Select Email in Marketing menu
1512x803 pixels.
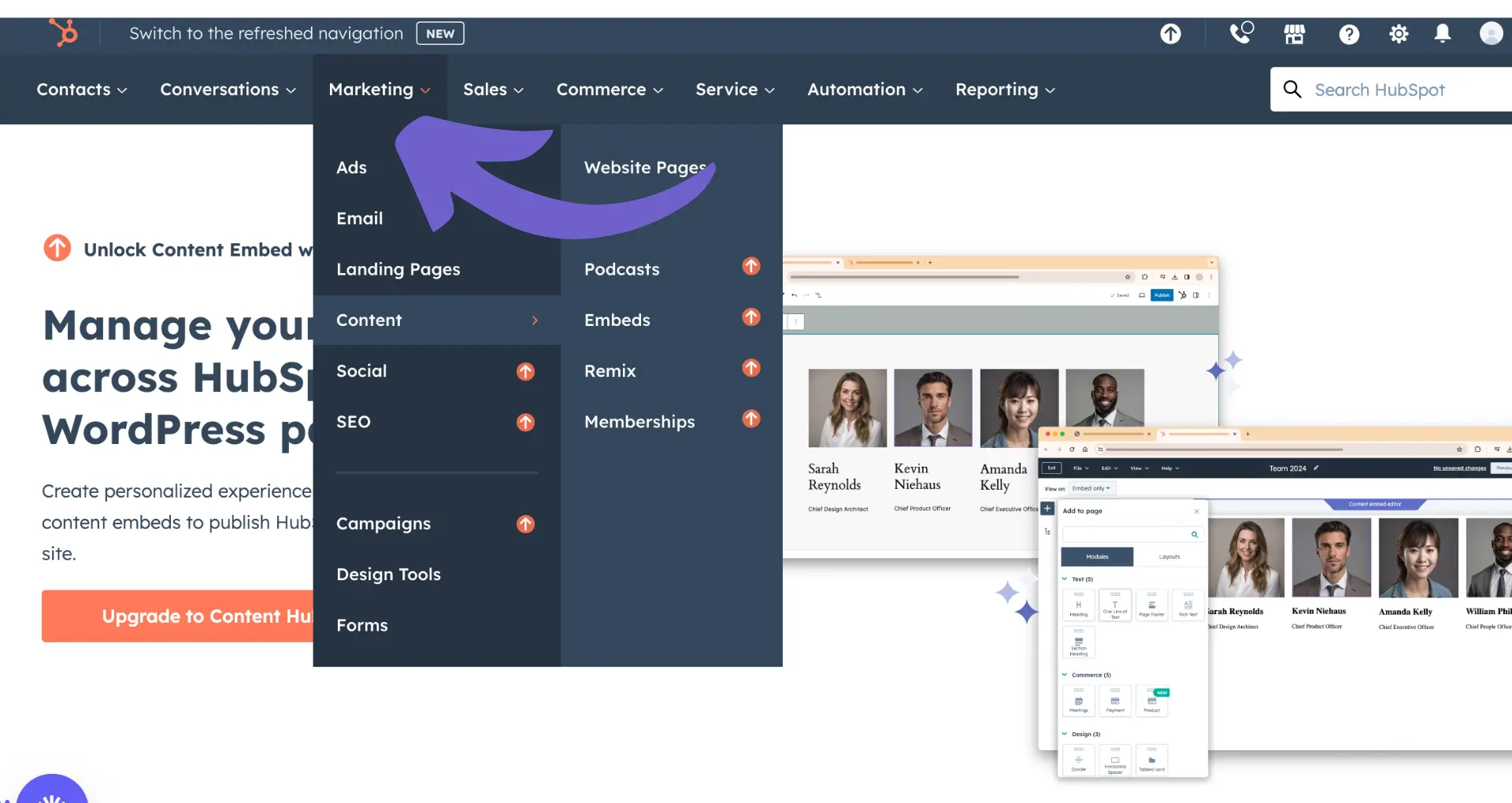[x=359, y=219]
